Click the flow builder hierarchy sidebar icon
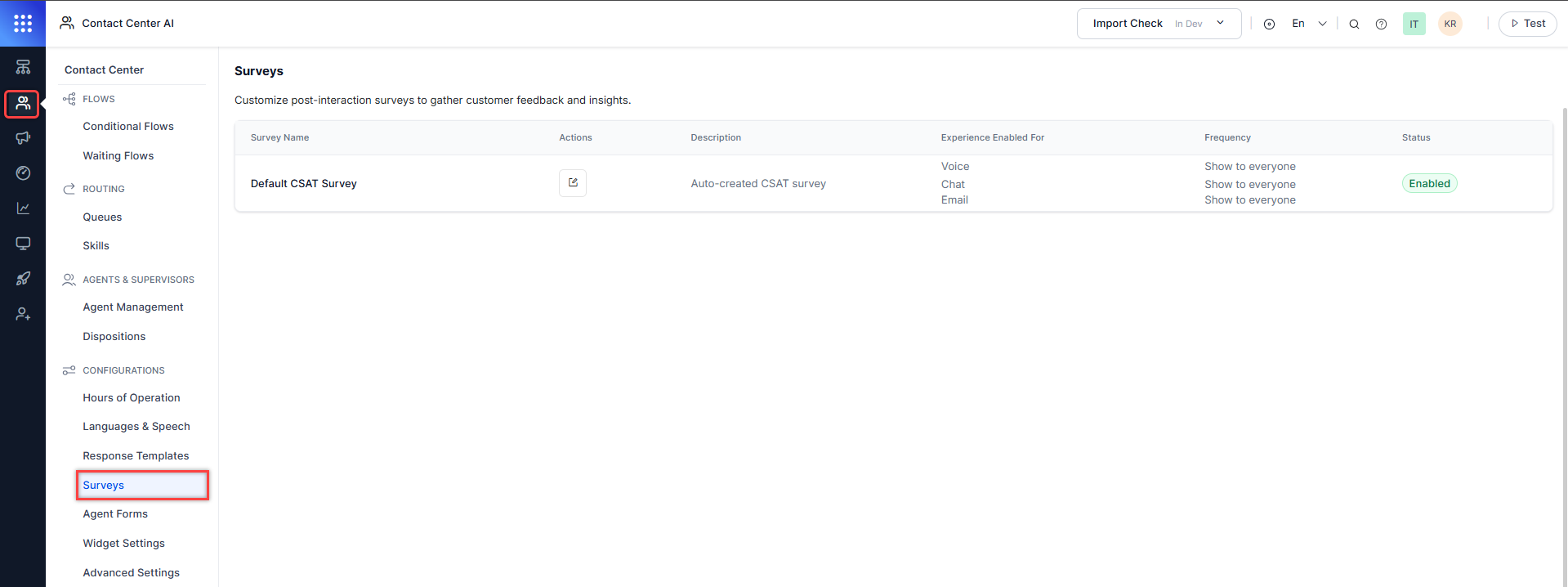The height and width of the screenshot is (587, 1568). [x=23, y=67]
